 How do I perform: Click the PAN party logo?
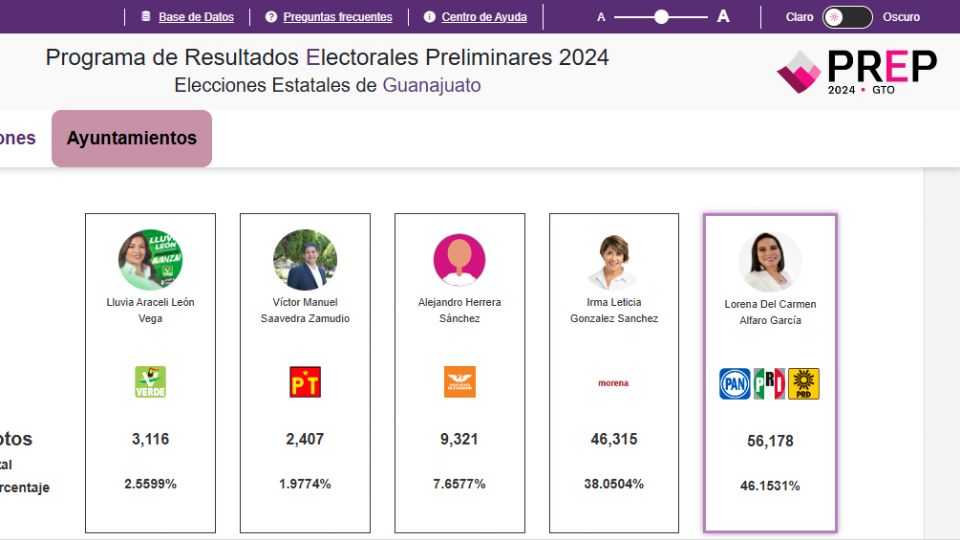pyautogui.click(x=735, y=384)
